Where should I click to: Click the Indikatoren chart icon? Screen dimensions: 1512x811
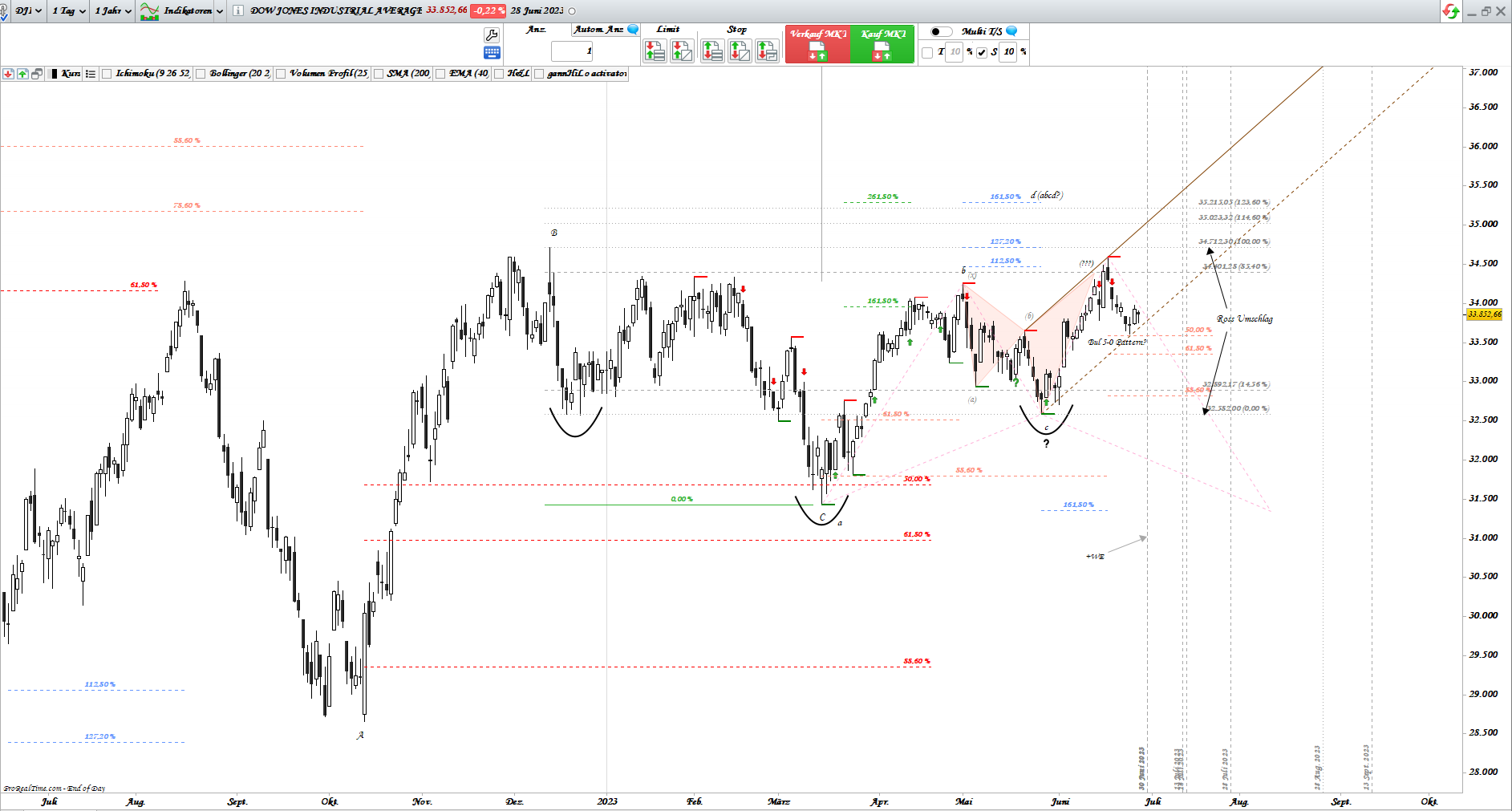pyautogui.click(x=149, y=10)
